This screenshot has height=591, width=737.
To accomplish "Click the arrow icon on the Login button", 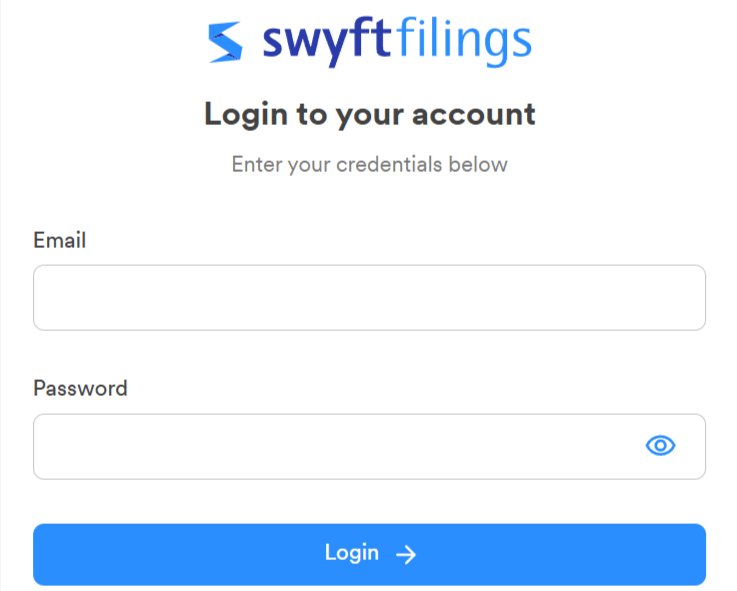I will tap(406, 555).
